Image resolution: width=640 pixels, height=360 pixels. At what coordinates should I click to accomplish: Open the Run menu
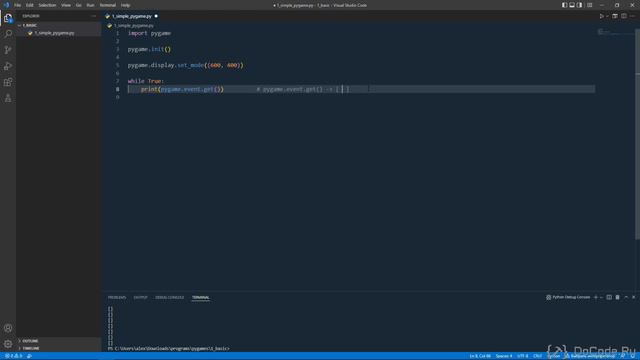[x=91, y=5]
